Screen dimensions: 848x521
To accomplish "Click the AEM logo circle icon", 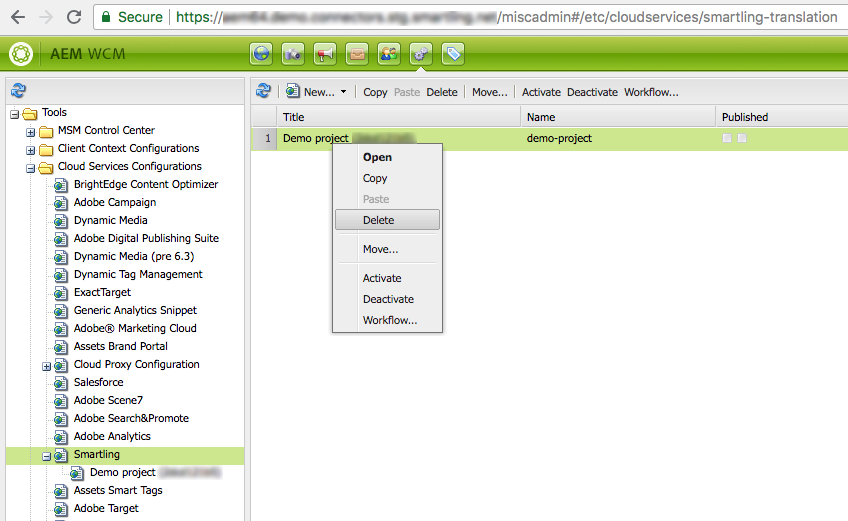I will pos(21,54).
